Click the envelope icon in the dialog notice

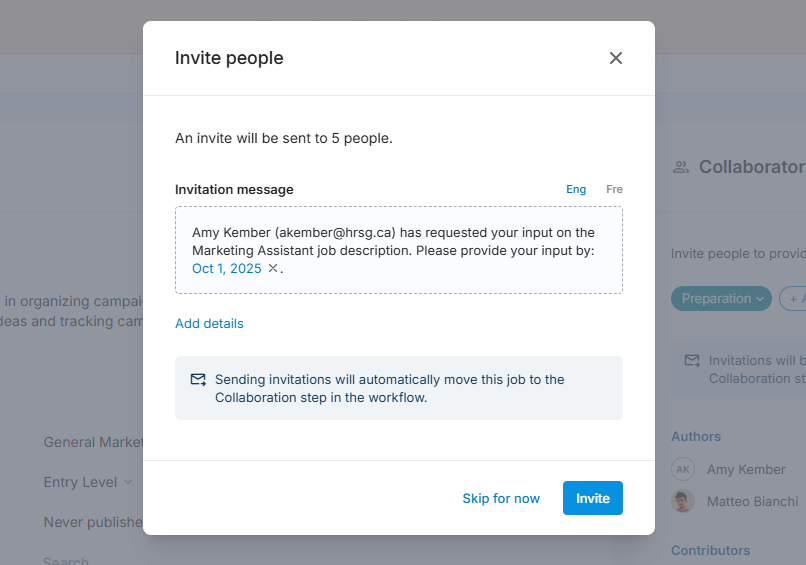tap(198, 380)
